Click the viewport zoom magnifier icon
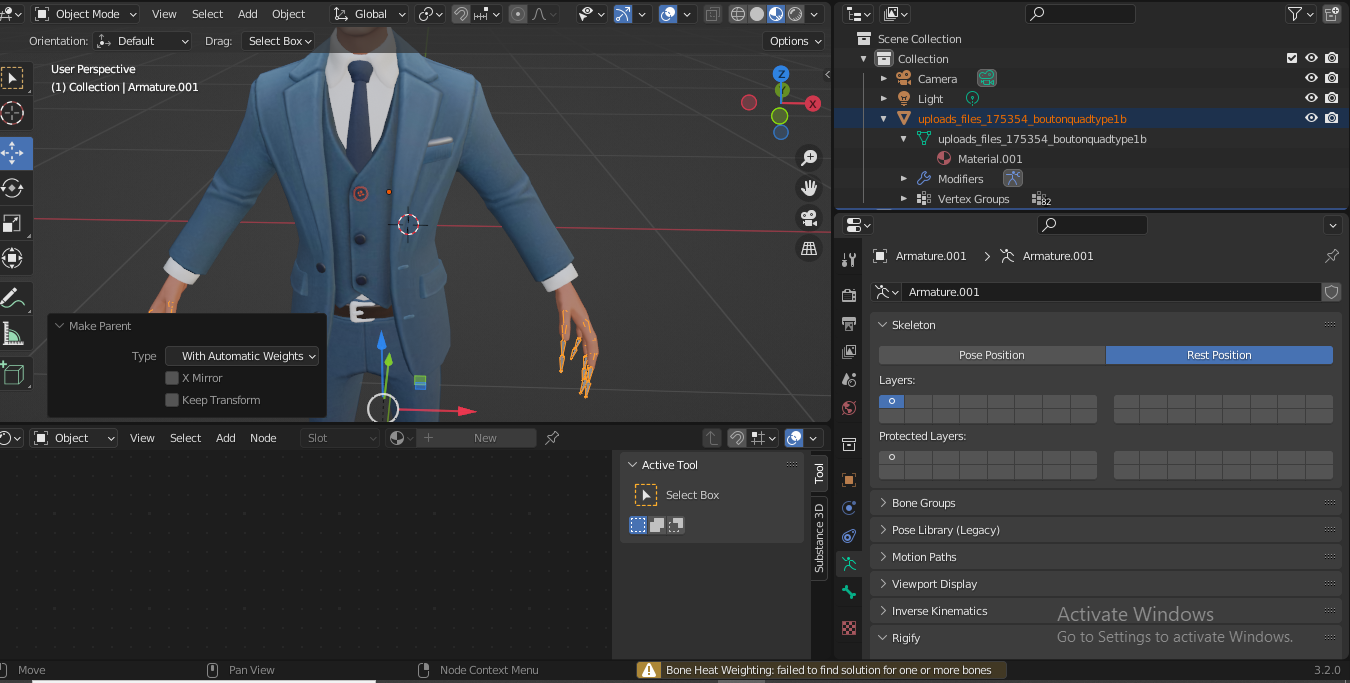The width and height of the screenshot is (1350, 683). coord(809,157)
